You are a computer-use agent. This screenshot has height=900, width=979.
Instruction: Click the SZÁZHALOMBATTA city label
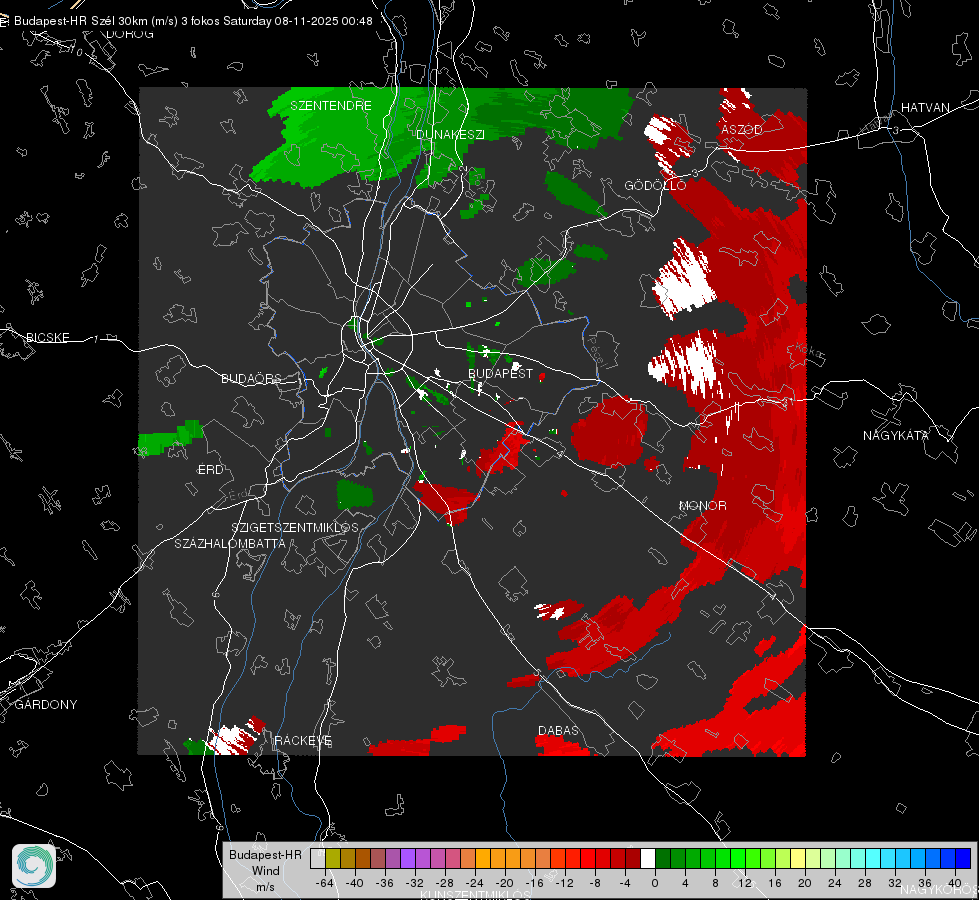230,543
